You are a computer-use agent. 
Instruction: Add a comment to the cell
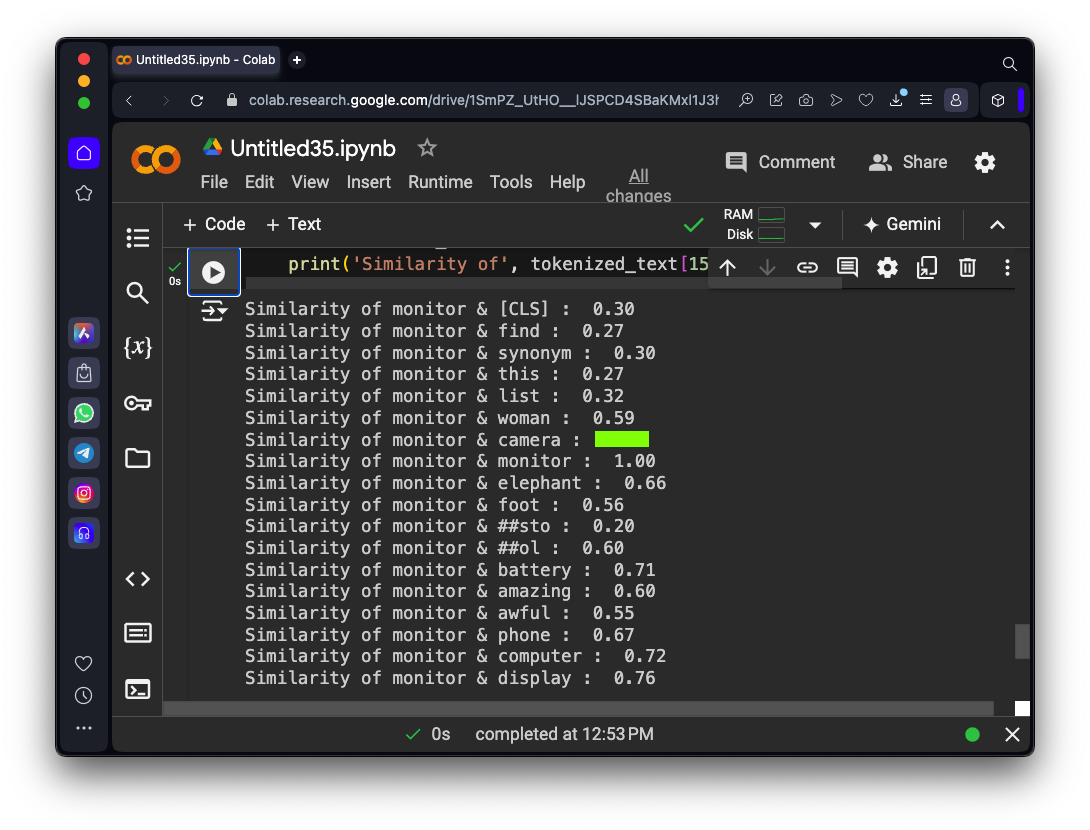point(847,267)
